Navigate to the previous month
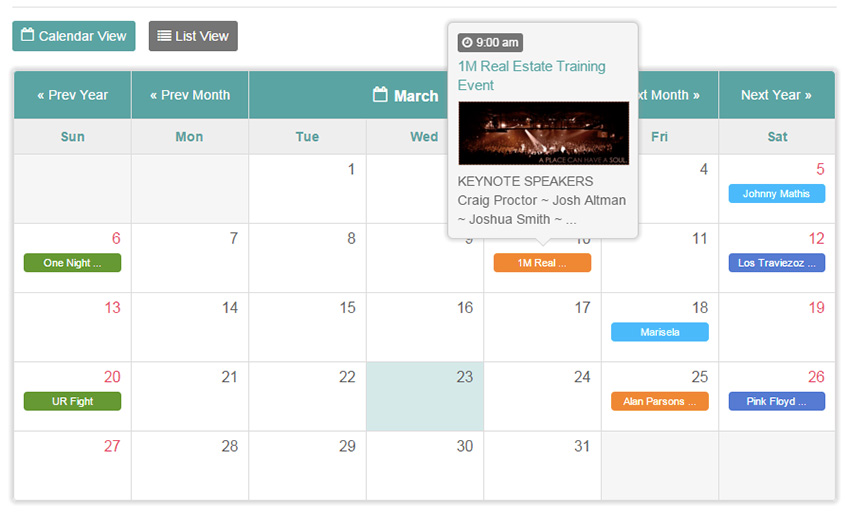 click(190, 95)
